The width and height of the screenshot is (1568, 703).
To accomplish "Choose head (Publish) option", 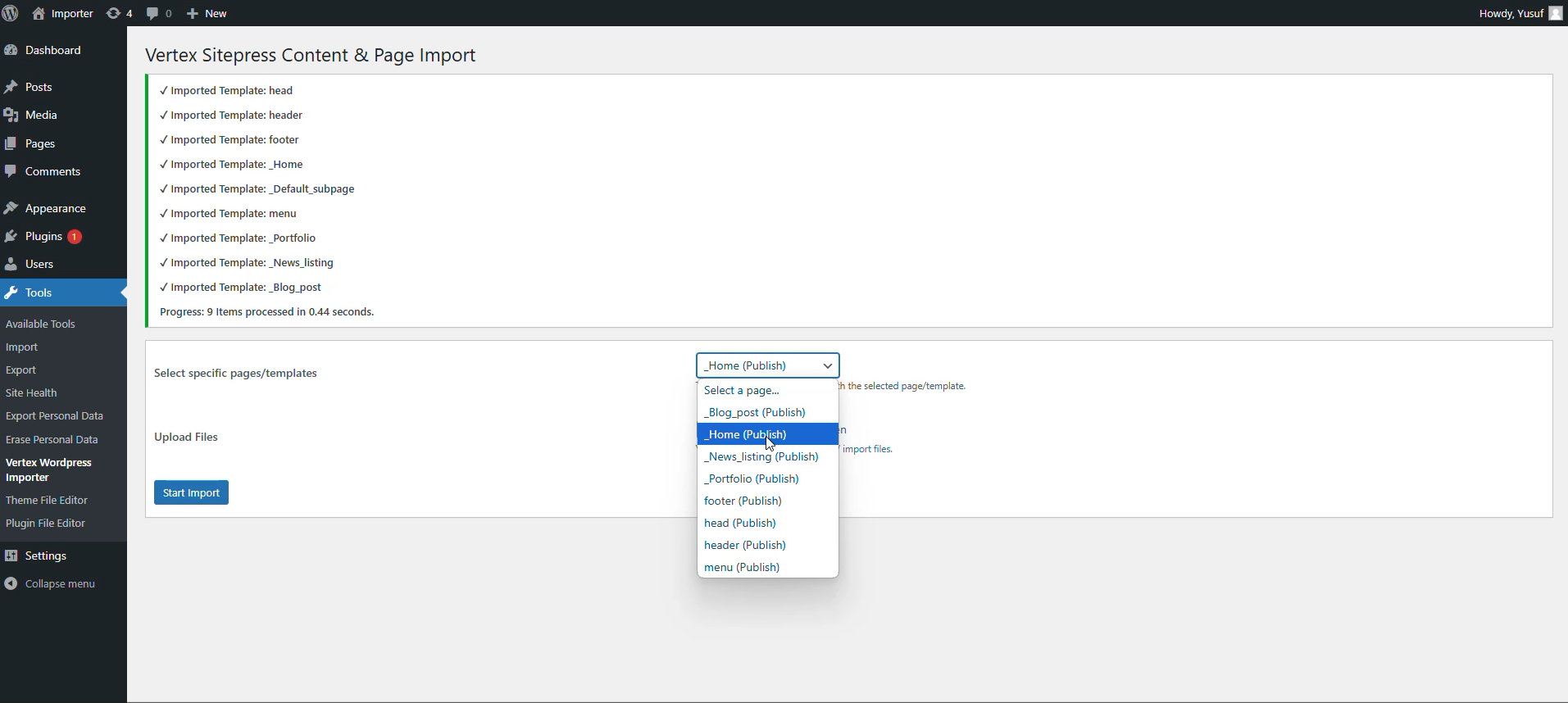I will (768, 524).
